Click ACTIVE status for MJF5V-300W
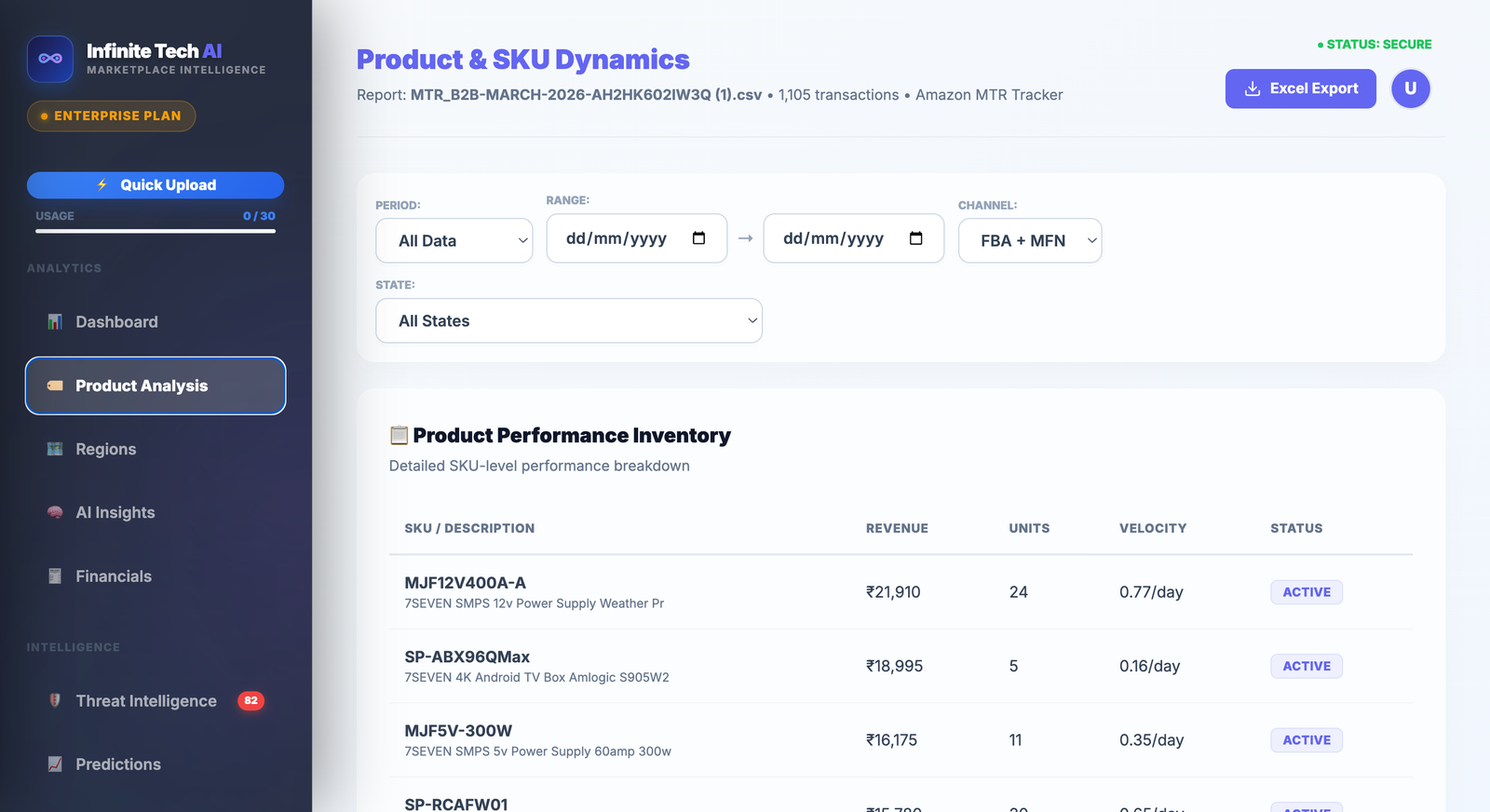 [1307, 740]
